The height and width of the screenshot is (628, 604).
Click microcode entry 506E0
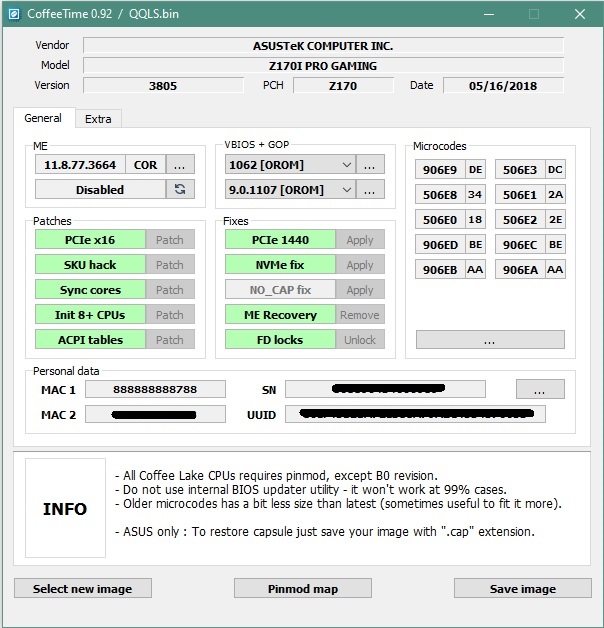point(440,219)
